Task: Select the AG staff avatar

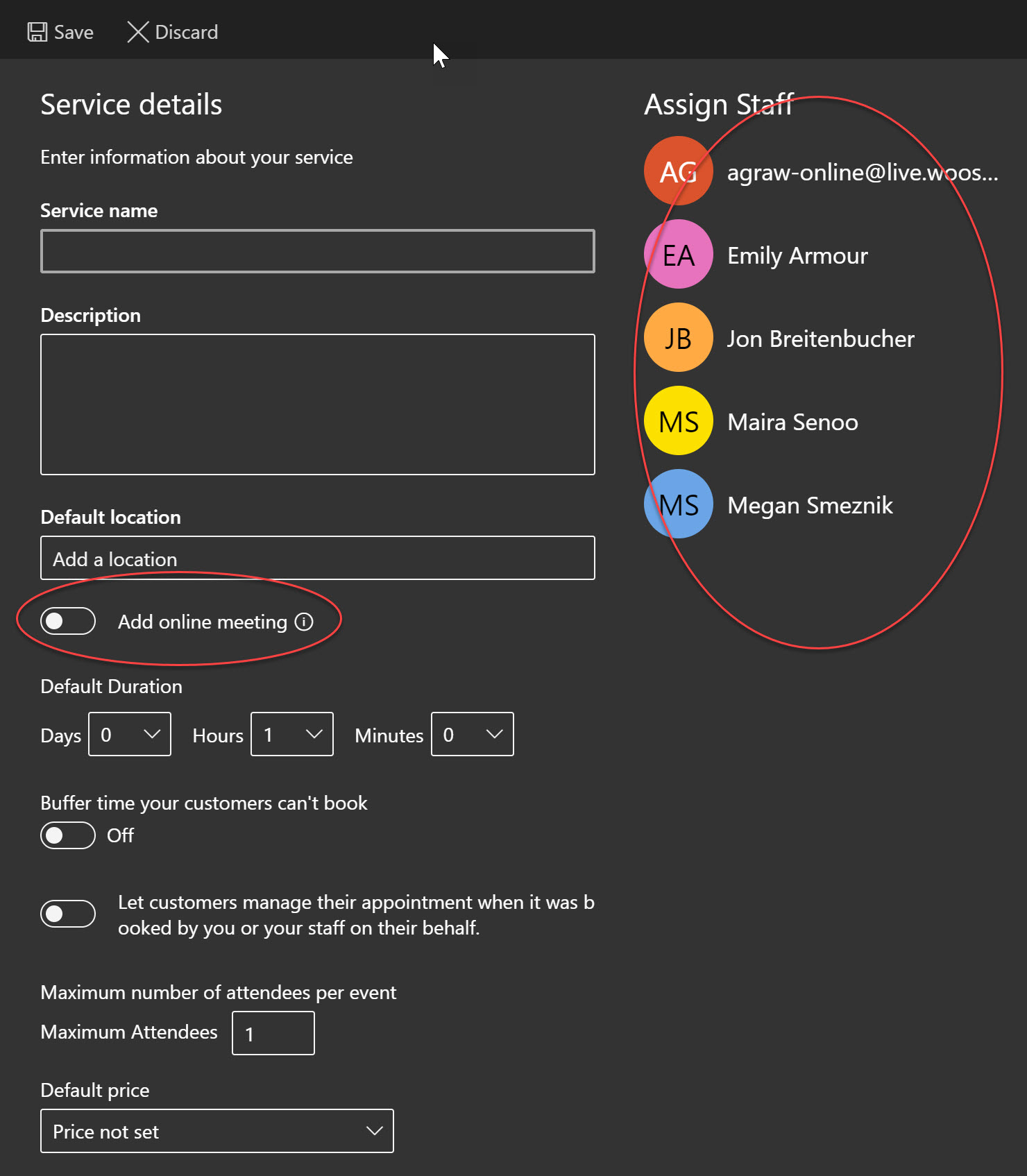Action: click(x=678, y=171)
